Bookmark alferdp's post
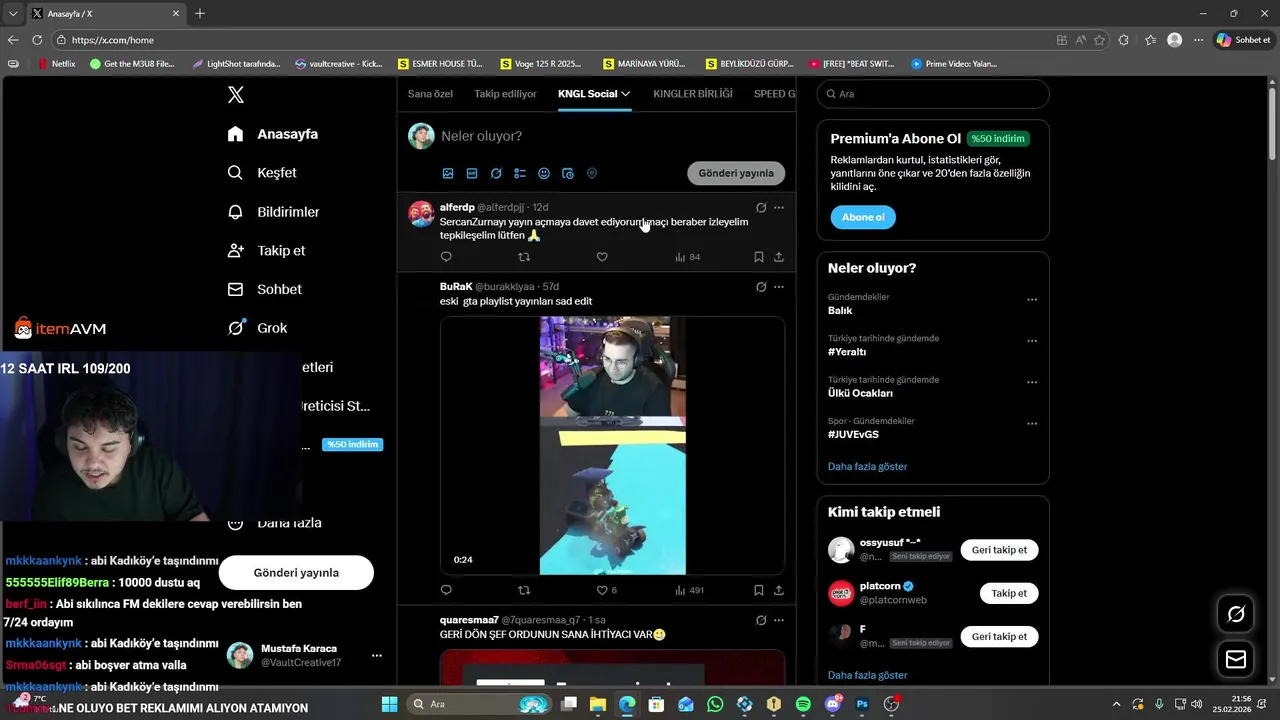Viewport: 1280px width, 720px height. (x=759, y=257)
